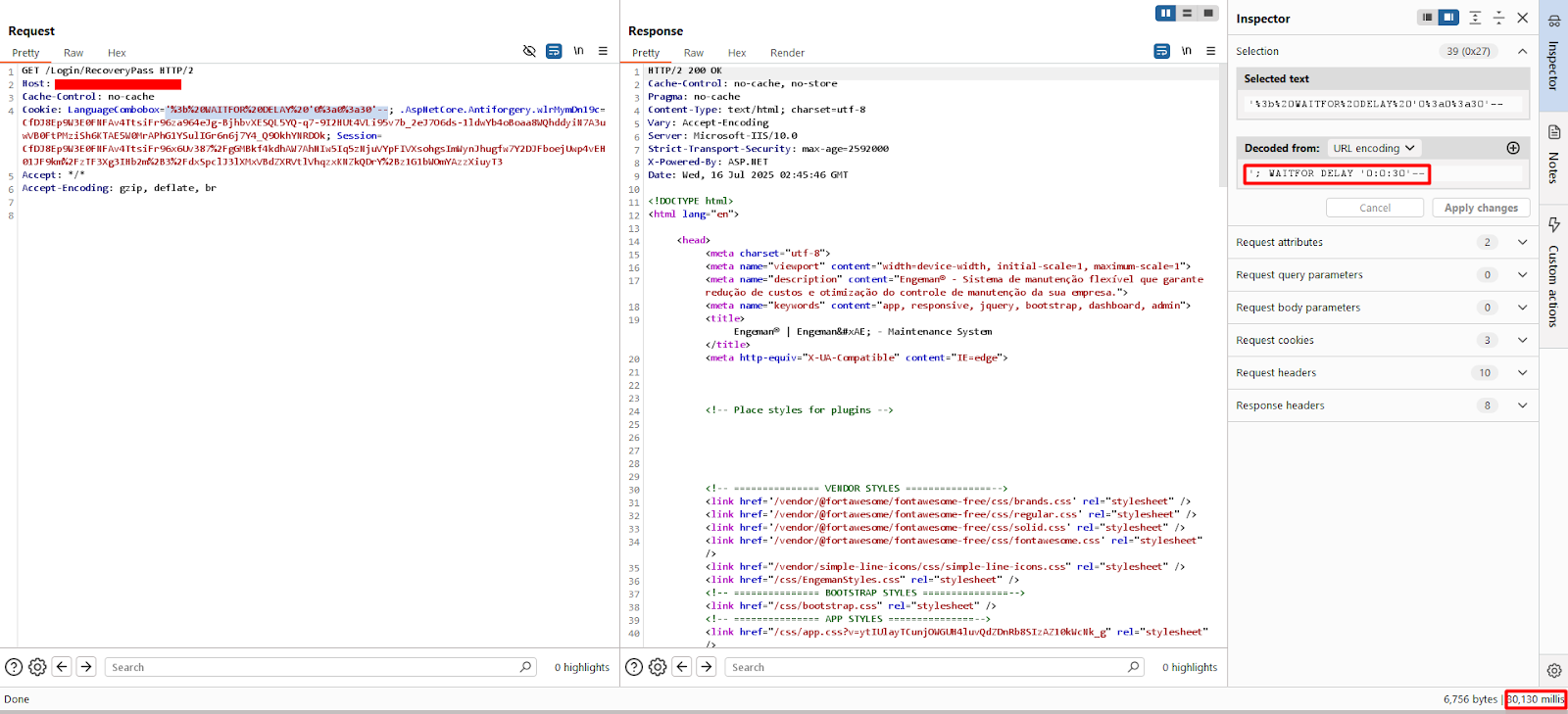
Task: Switch Request view to Pretty tab
Action: click(x=25, y=53)
